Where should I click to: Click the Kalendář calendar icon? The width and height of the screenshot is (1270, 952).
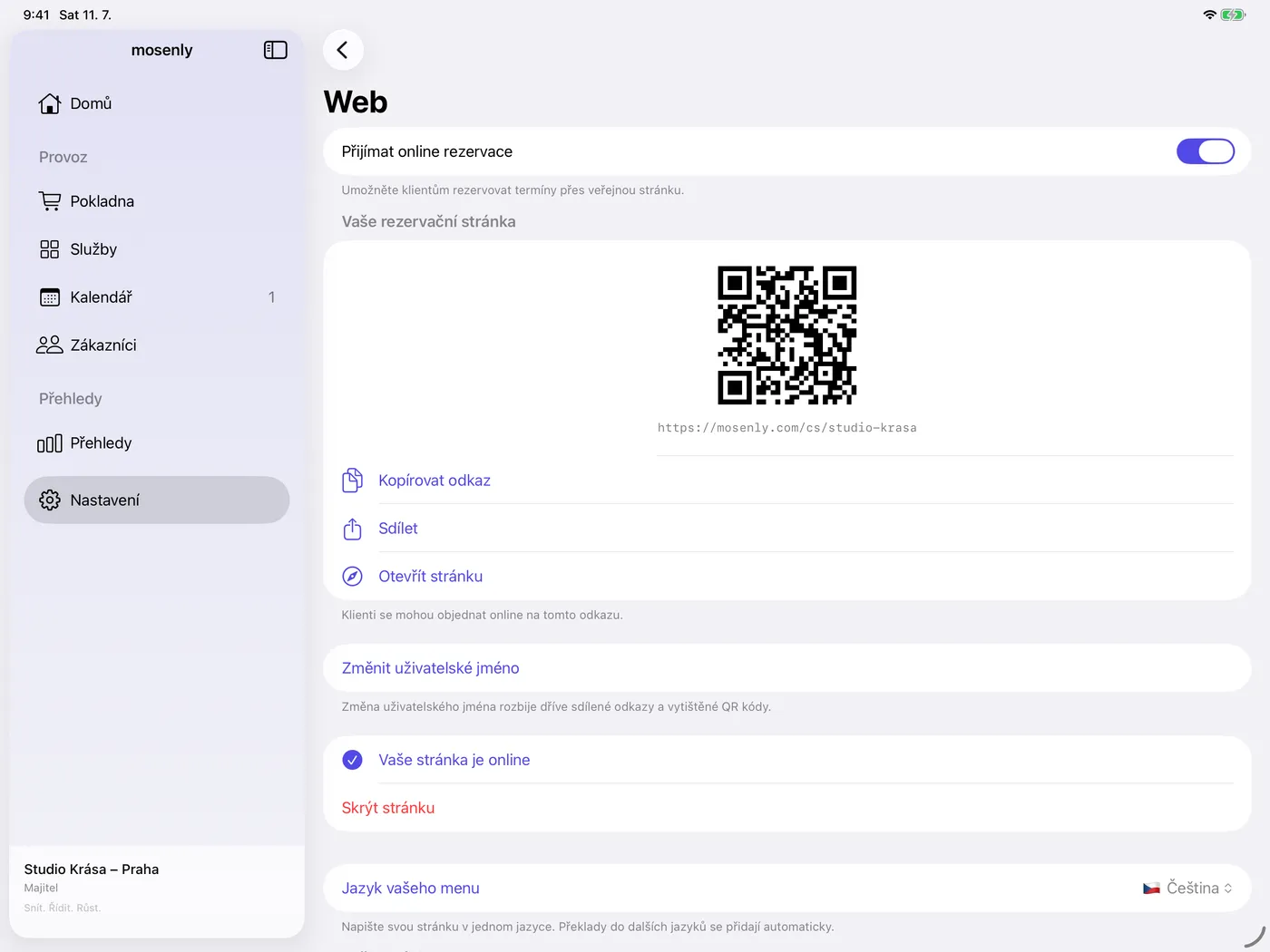point(50,297)
